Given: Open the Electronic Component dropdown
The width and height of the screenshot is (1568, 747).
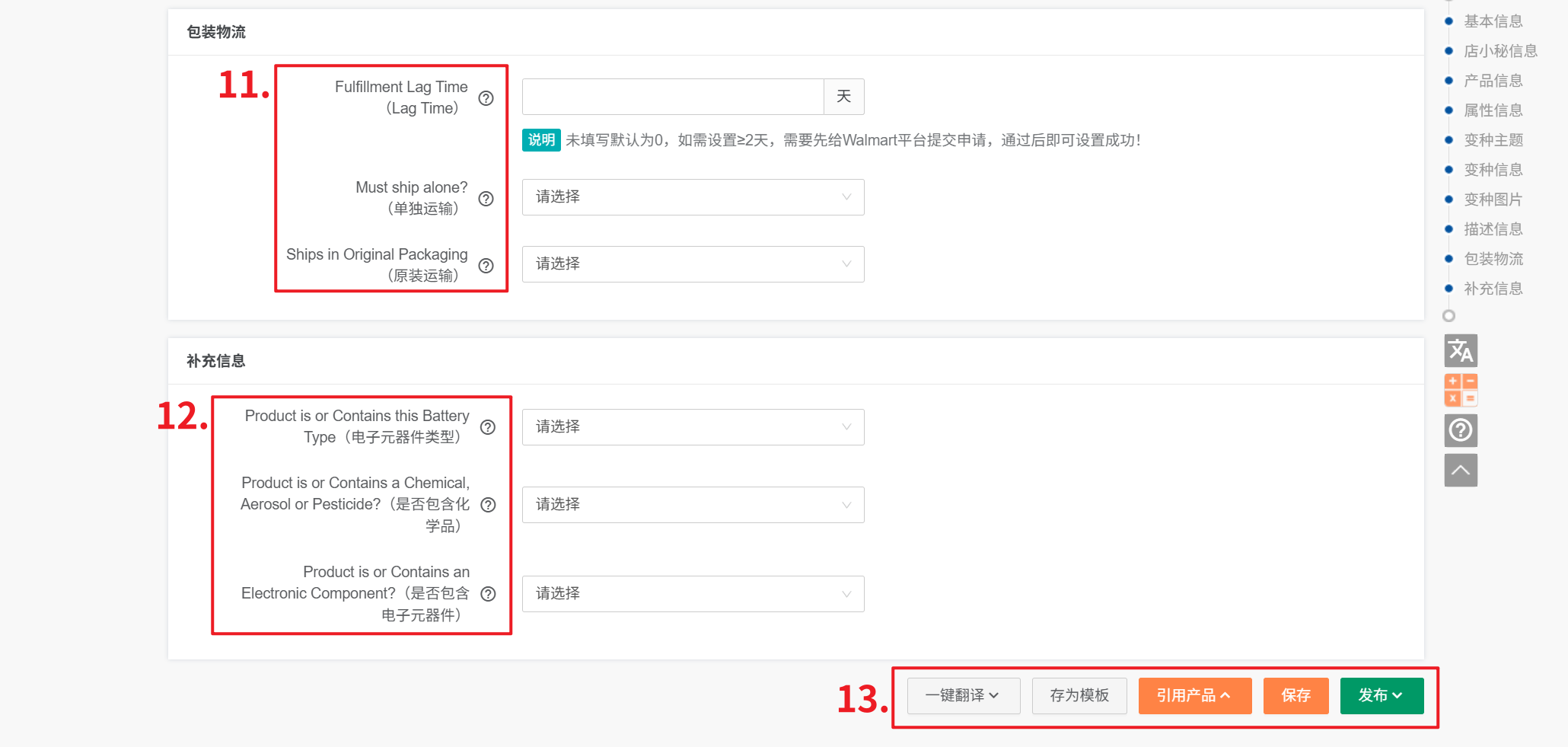Looking at the screenshot, I should [x=693, y=594].
